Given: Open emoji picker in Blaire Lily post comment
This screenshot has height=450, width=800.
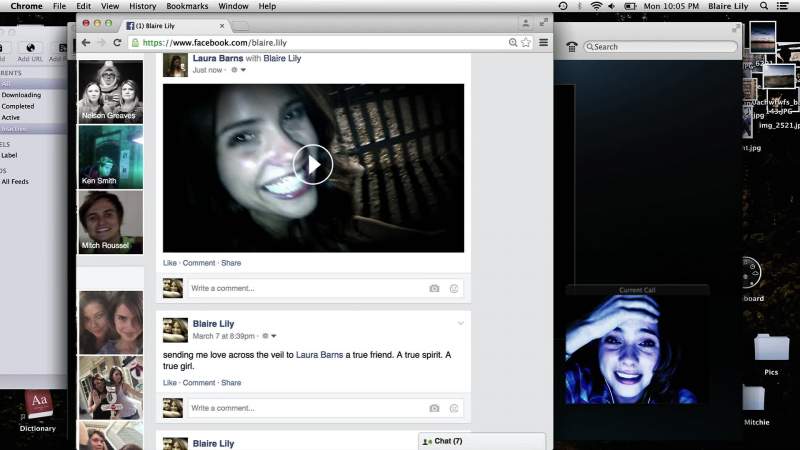Looking at the screenshot, I should [454, 408].
